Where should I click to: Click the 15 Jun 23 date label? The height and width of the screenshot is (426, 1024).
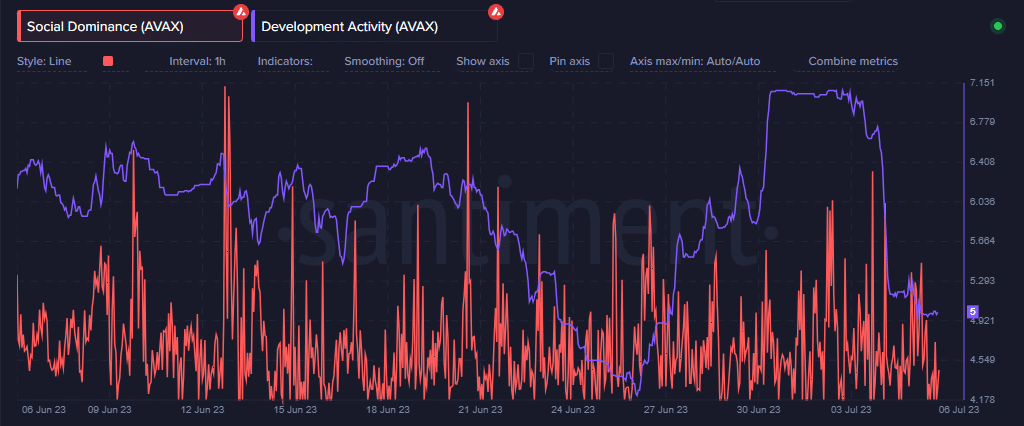[296, 410]
